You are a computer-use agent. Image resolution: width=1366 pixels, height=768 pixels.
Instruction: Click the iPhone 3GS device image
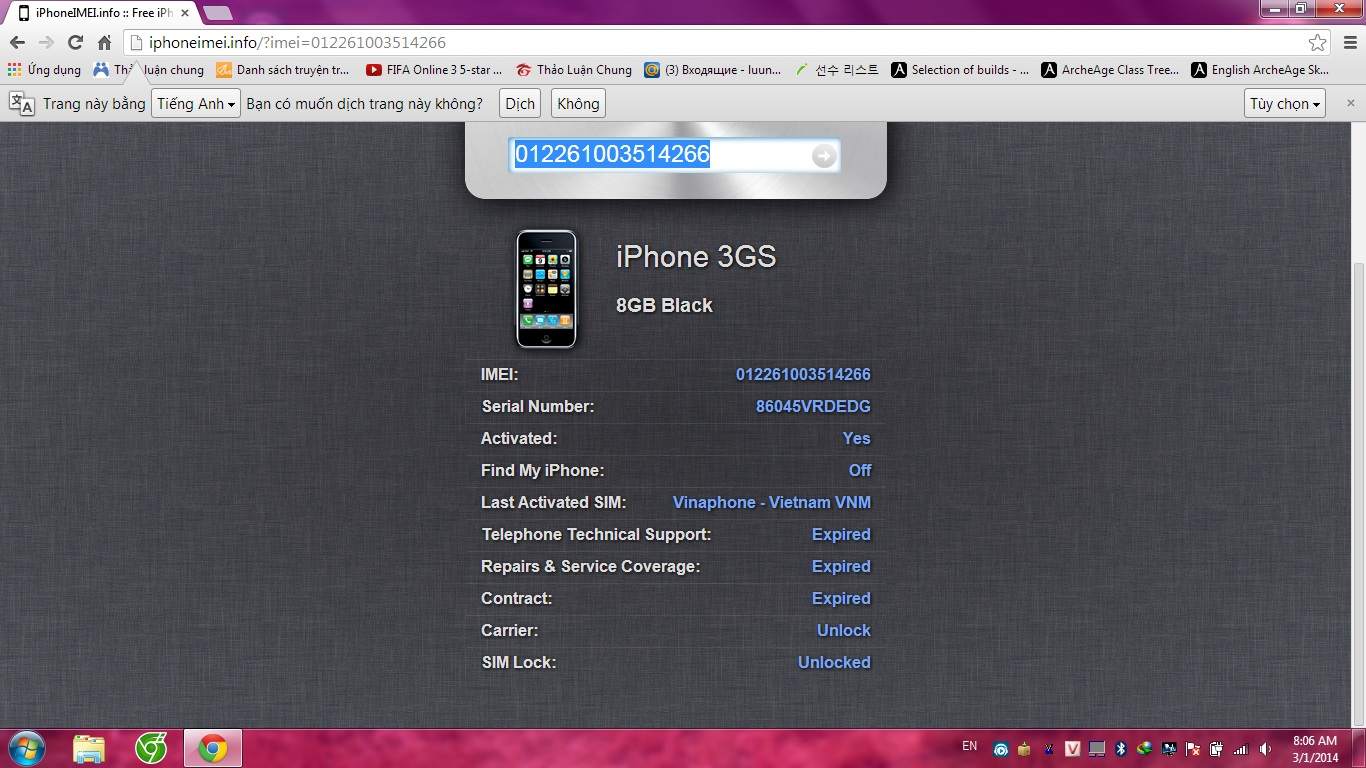point(546,289)
